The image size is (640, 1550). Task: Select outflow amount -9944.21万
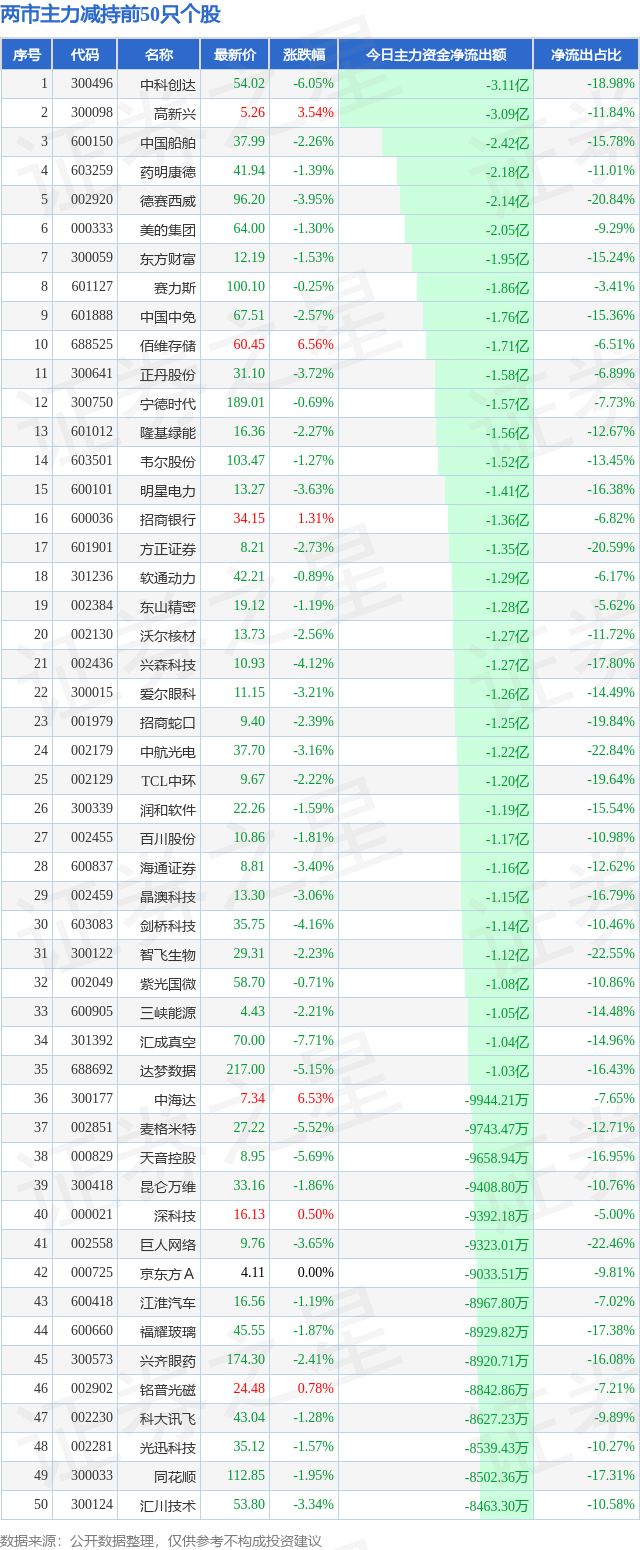[497, 1100]
